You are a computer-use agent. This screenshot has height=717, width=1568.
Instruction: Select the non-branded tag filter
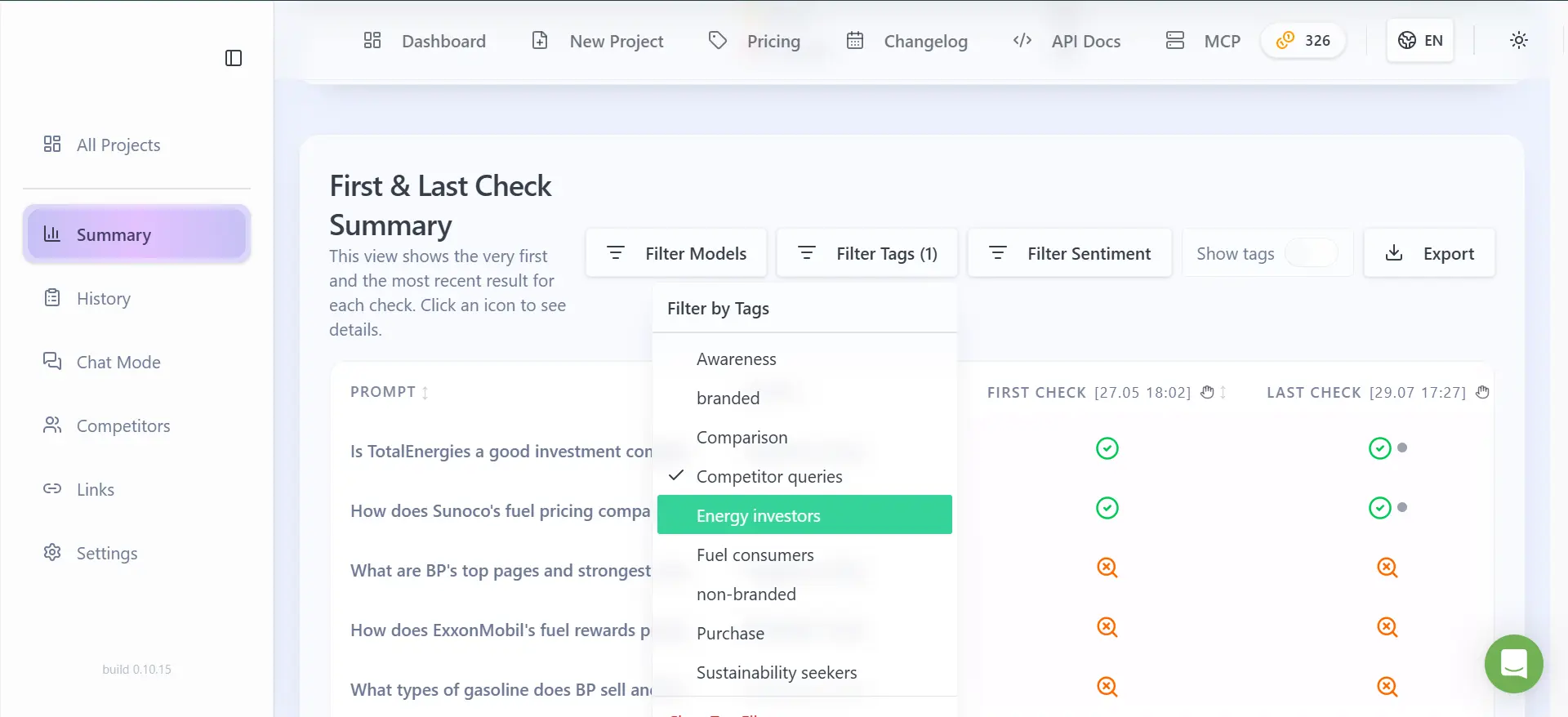tap(804, 595)
